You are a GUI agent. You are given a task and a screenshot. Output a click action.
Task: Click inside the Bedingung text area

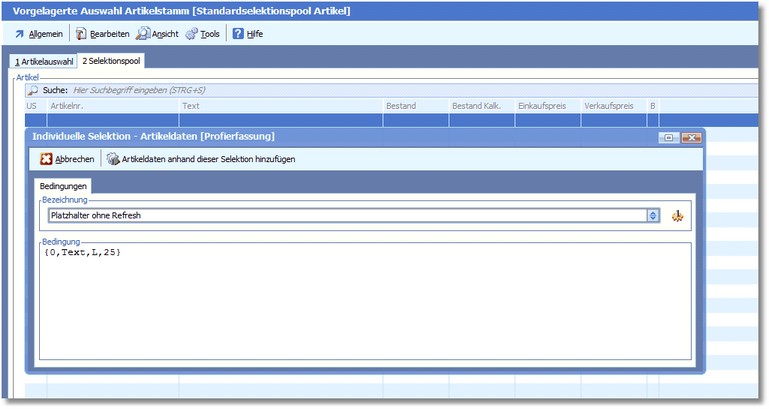(x=365, y=300)
